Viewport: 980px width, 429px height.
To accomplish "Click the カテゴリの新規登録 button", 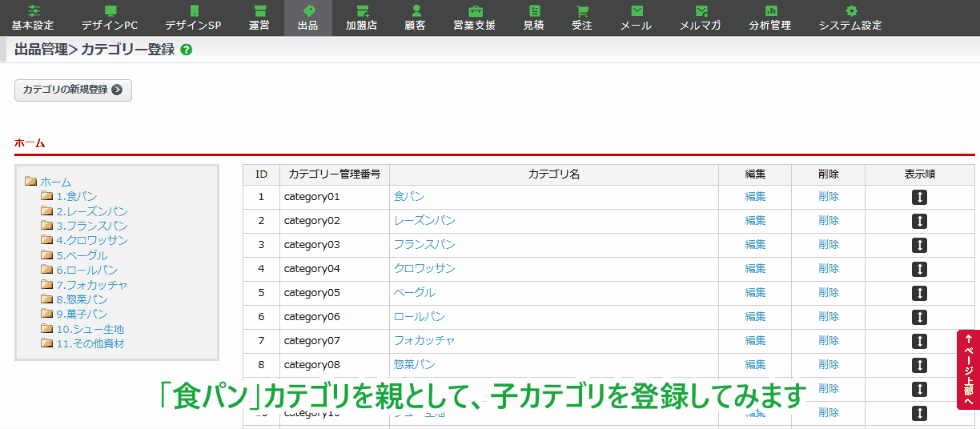I will (x=73, y=90).
